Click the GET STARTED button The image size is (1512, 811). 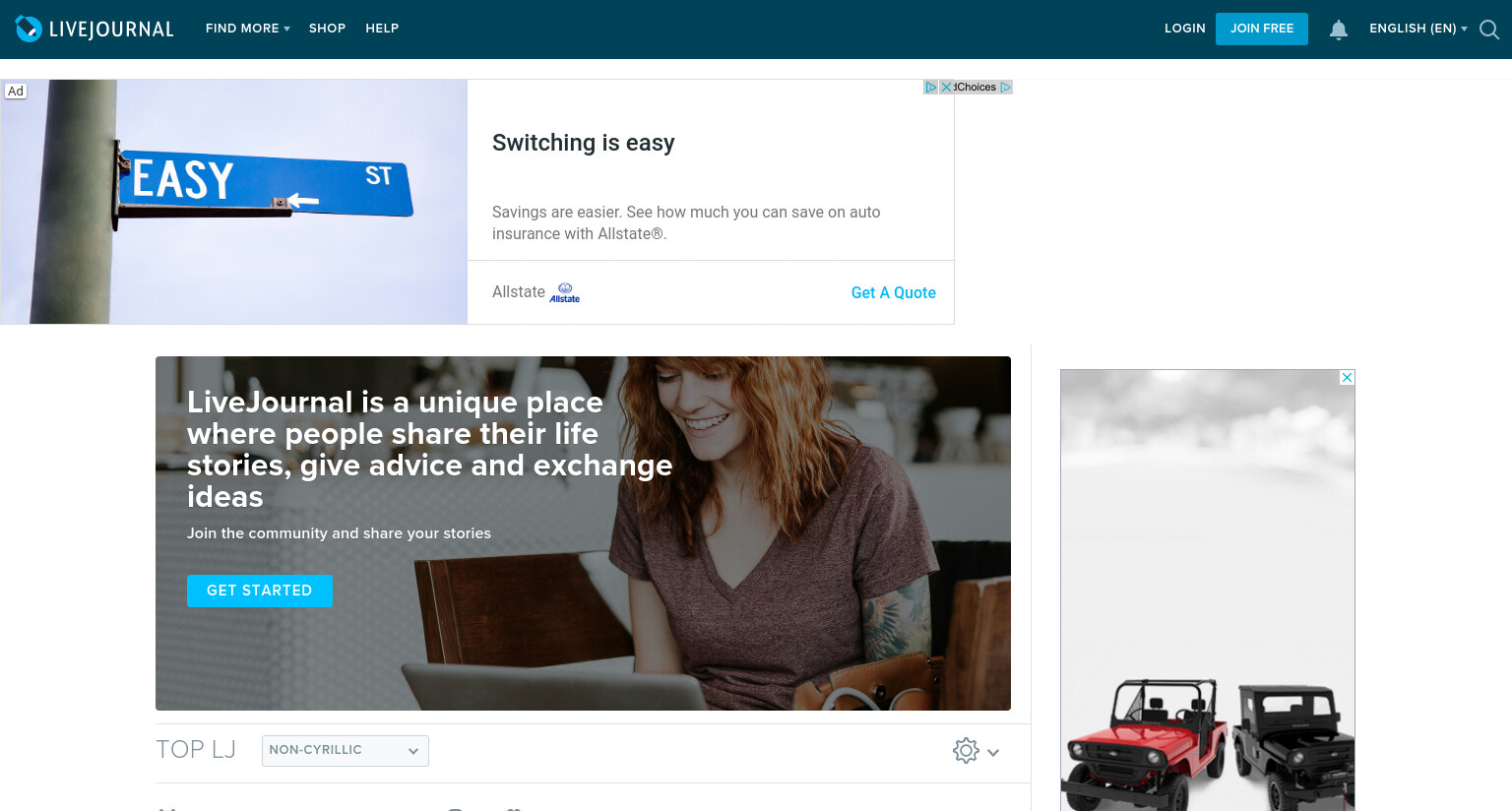pos(260,591)
